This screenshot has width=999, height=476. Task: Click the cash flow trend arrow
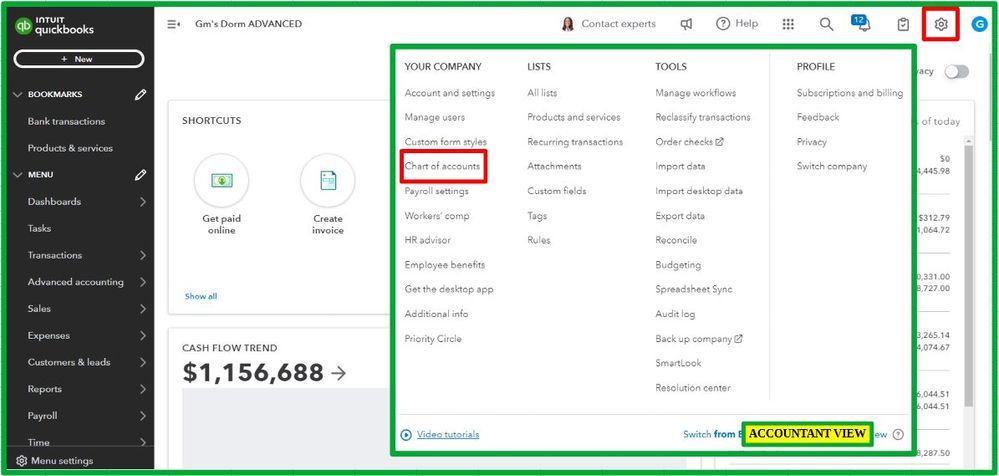[339, 373]
